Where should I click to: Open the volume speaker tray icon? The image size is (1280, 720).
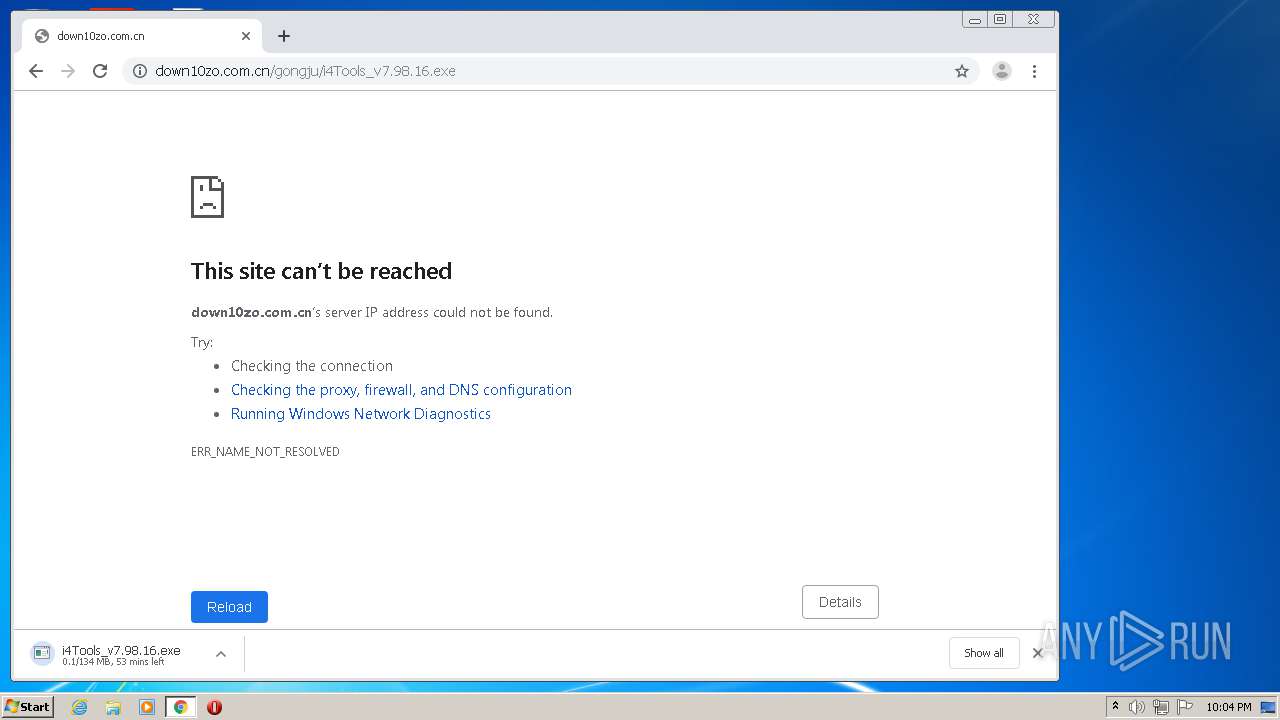click(1137, 707)
